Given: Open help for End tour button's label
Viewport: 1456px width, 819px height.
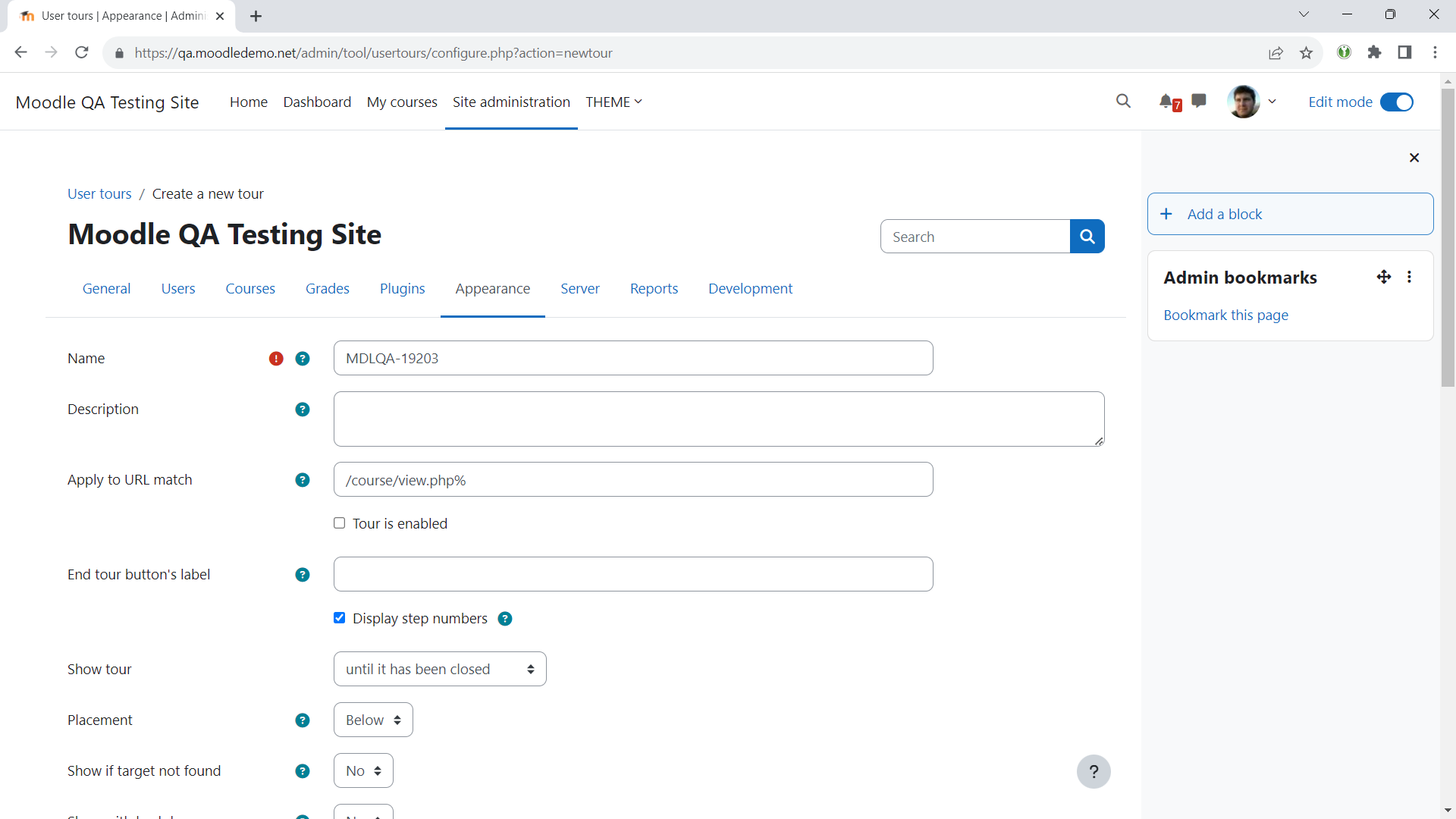Looking at the screenshot, I should (x=303, y=575).
